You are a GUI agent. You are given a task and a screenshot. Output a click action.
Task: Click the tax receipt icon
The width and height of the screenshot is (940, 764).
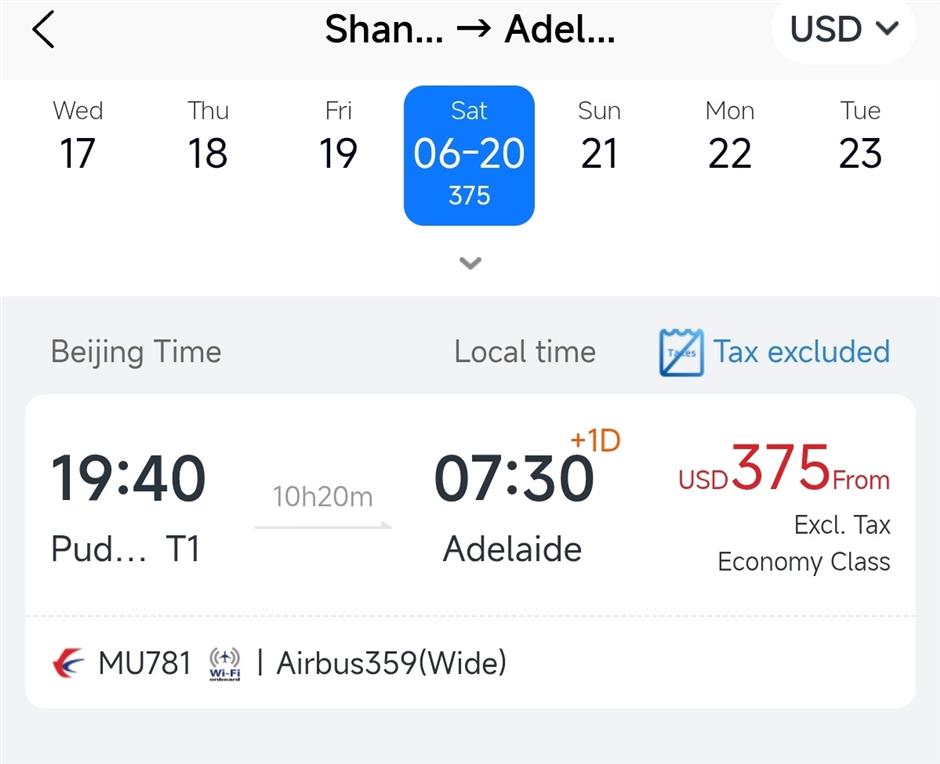point(681,352)
